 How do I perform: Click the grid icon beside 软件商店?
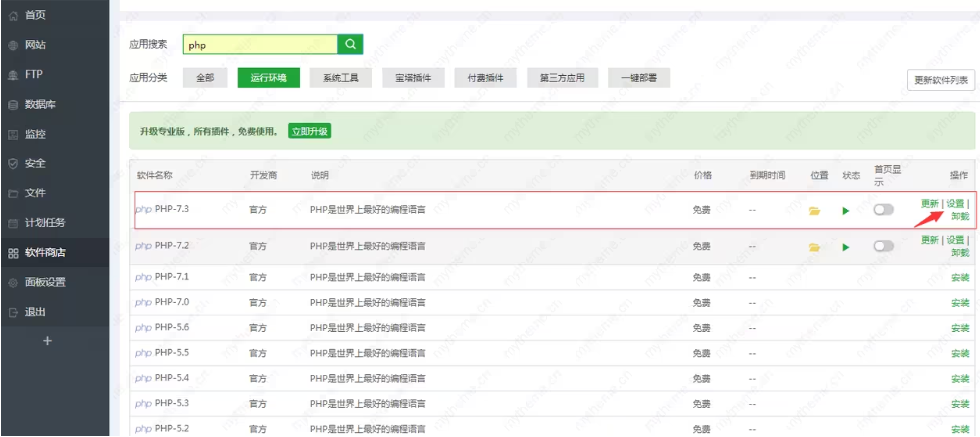pos(13,253)
